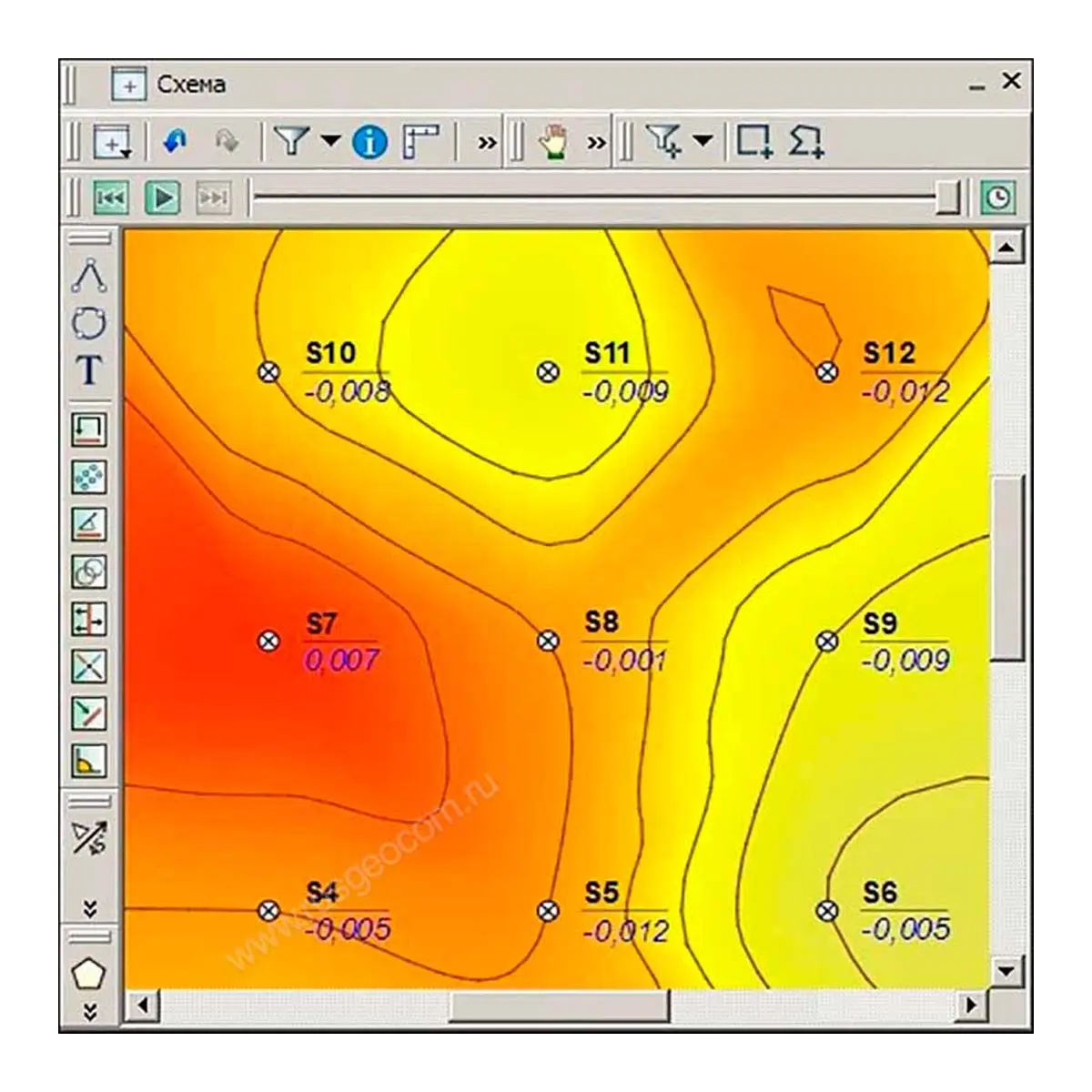Toggle the clock time display button
The width and height of the screenshot is (1092, 1092).
(998, 197)
